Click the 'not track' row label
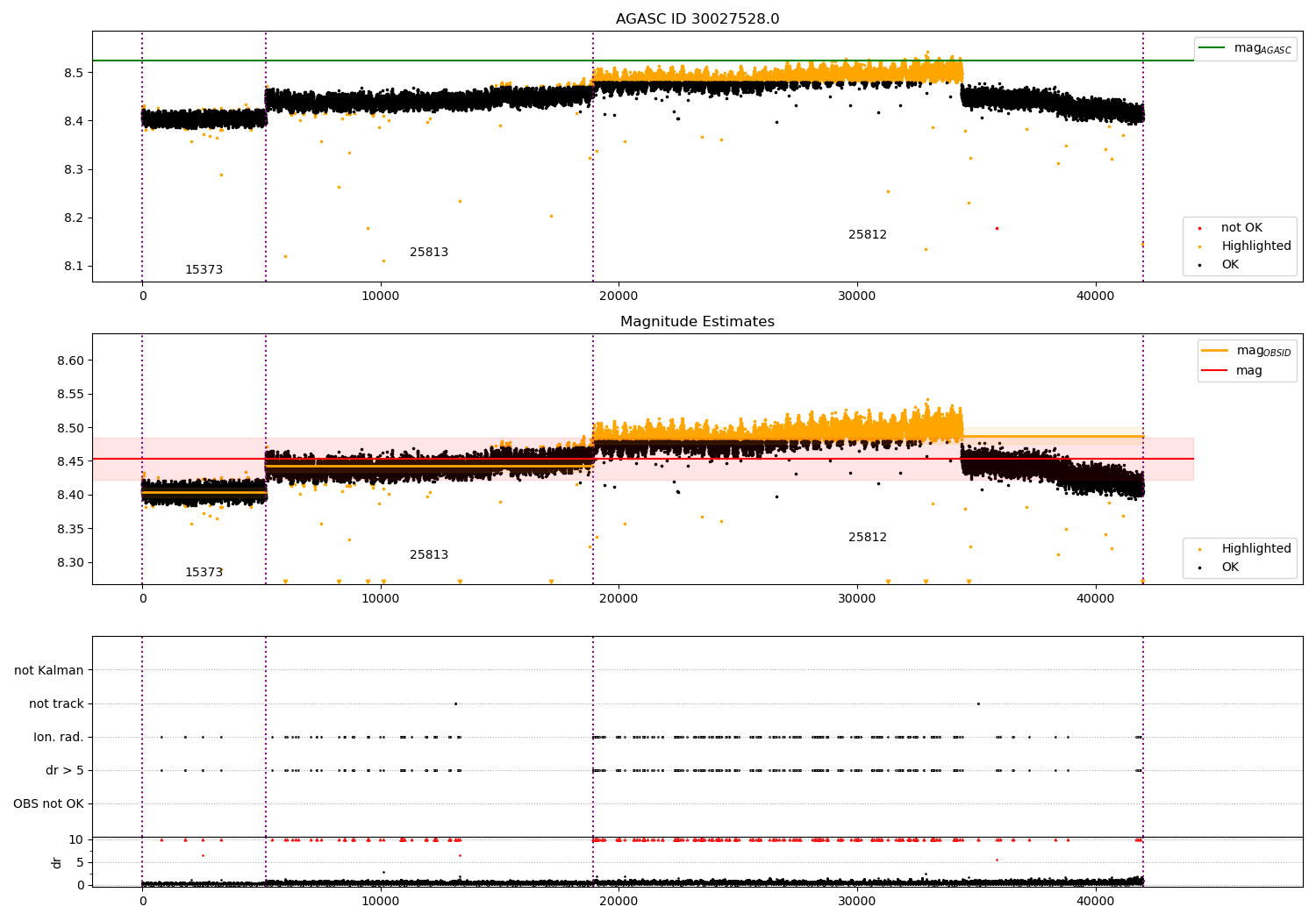 (x=56, y=704)
